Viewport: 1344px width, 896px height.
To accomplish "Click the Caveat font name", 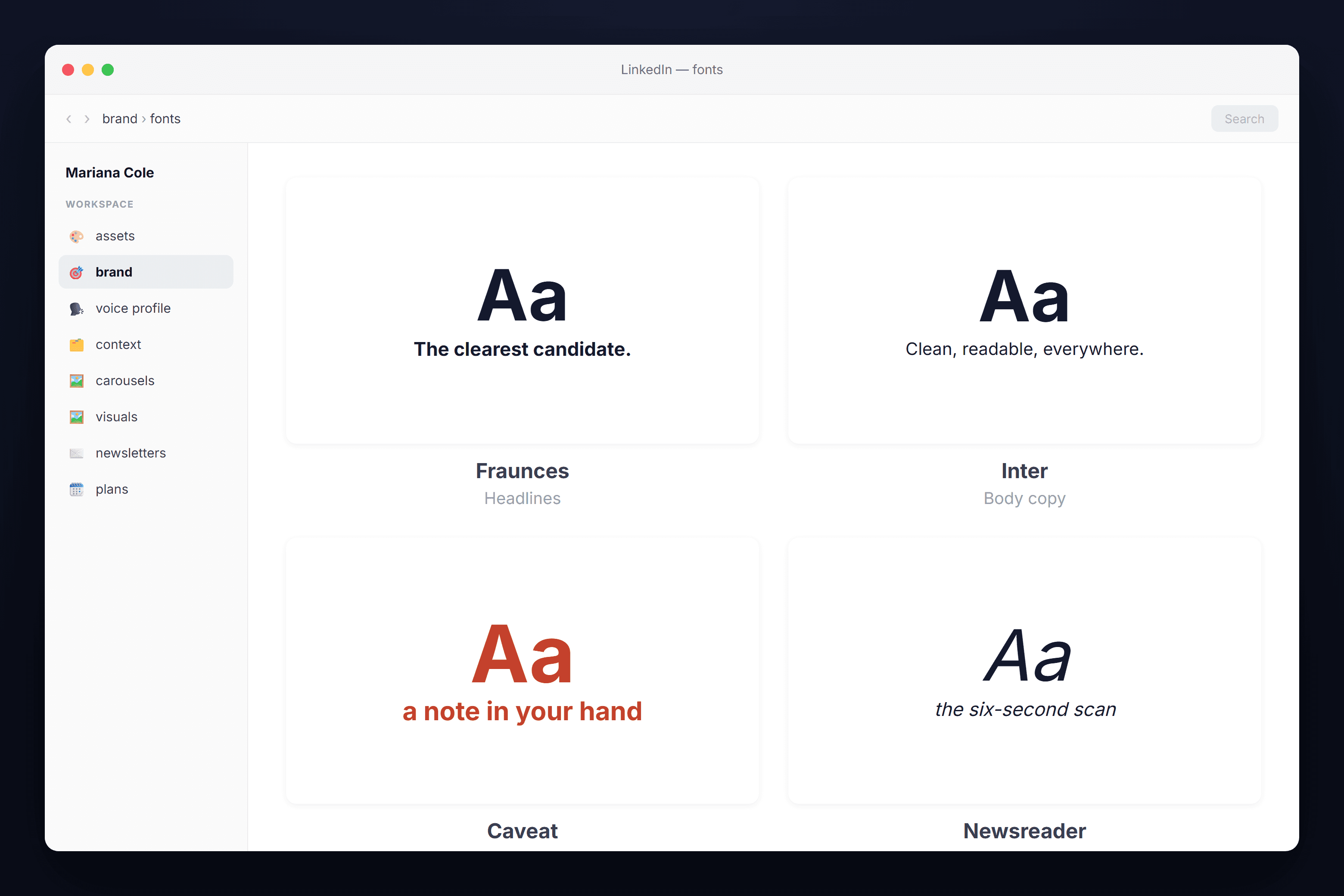I will [x=522, y=831].
